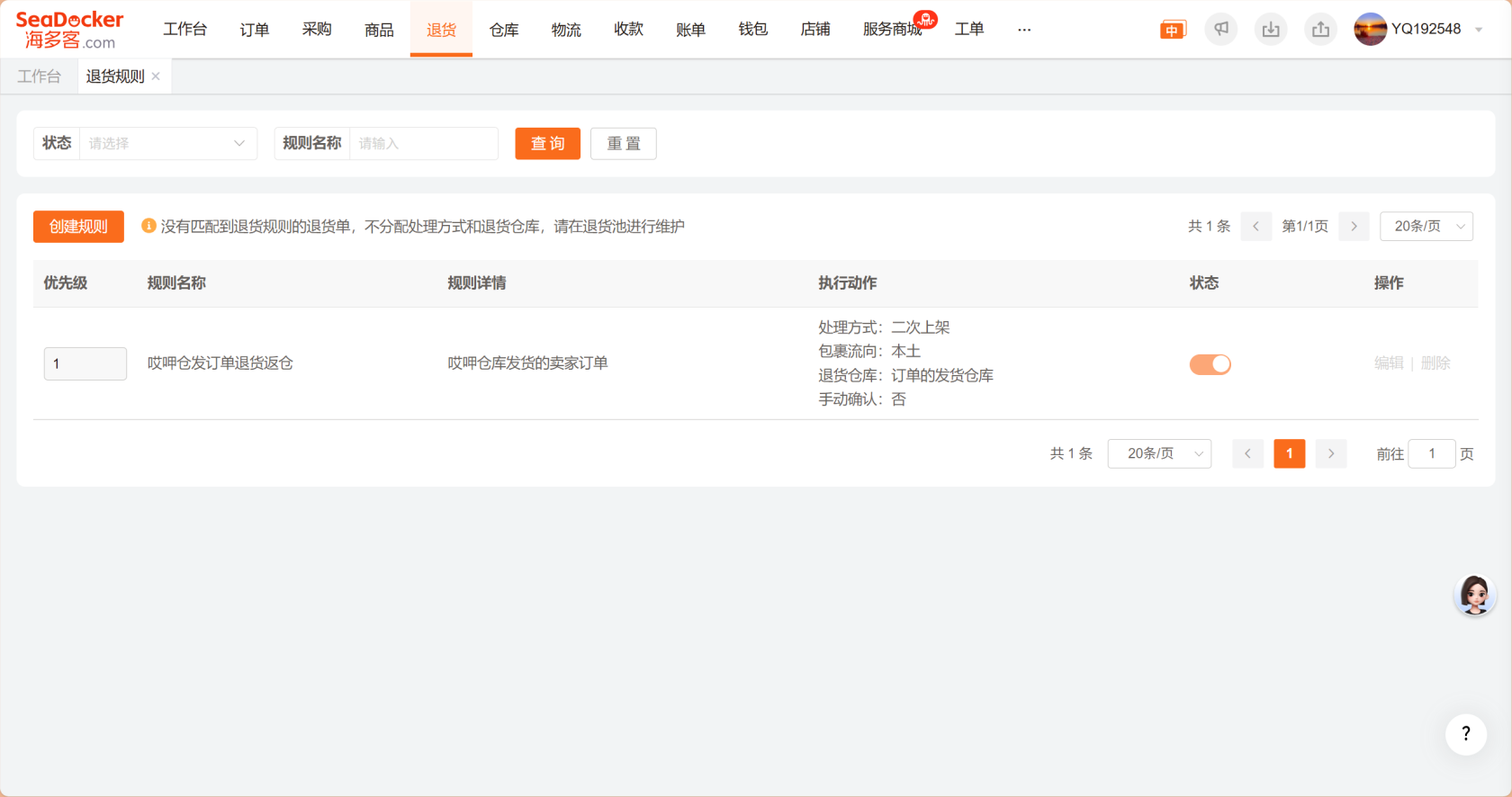1512x797 pixels.
Task: Click the 创建规则 button
Action: 78,227
